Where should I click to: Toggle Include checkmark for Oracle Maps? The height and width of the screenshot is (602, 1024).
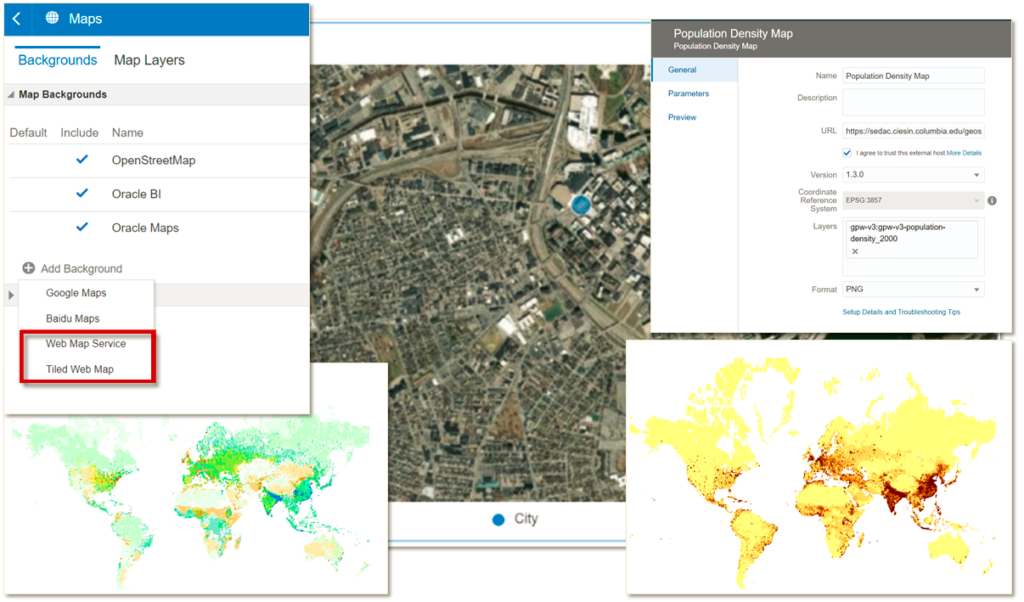82,227
